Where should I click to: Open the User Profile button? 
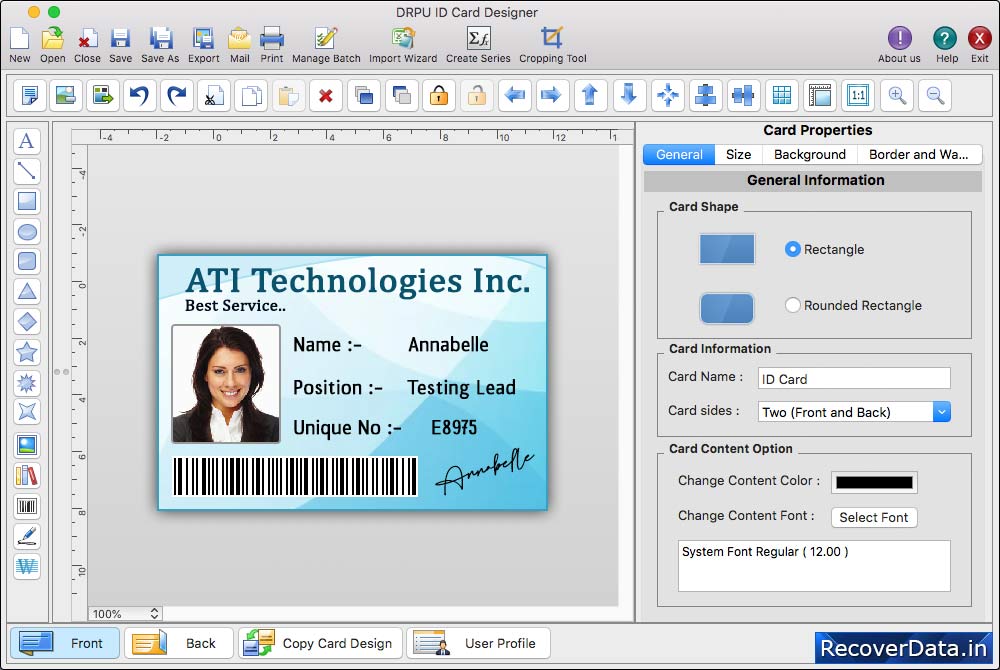[x=478, y=643]
